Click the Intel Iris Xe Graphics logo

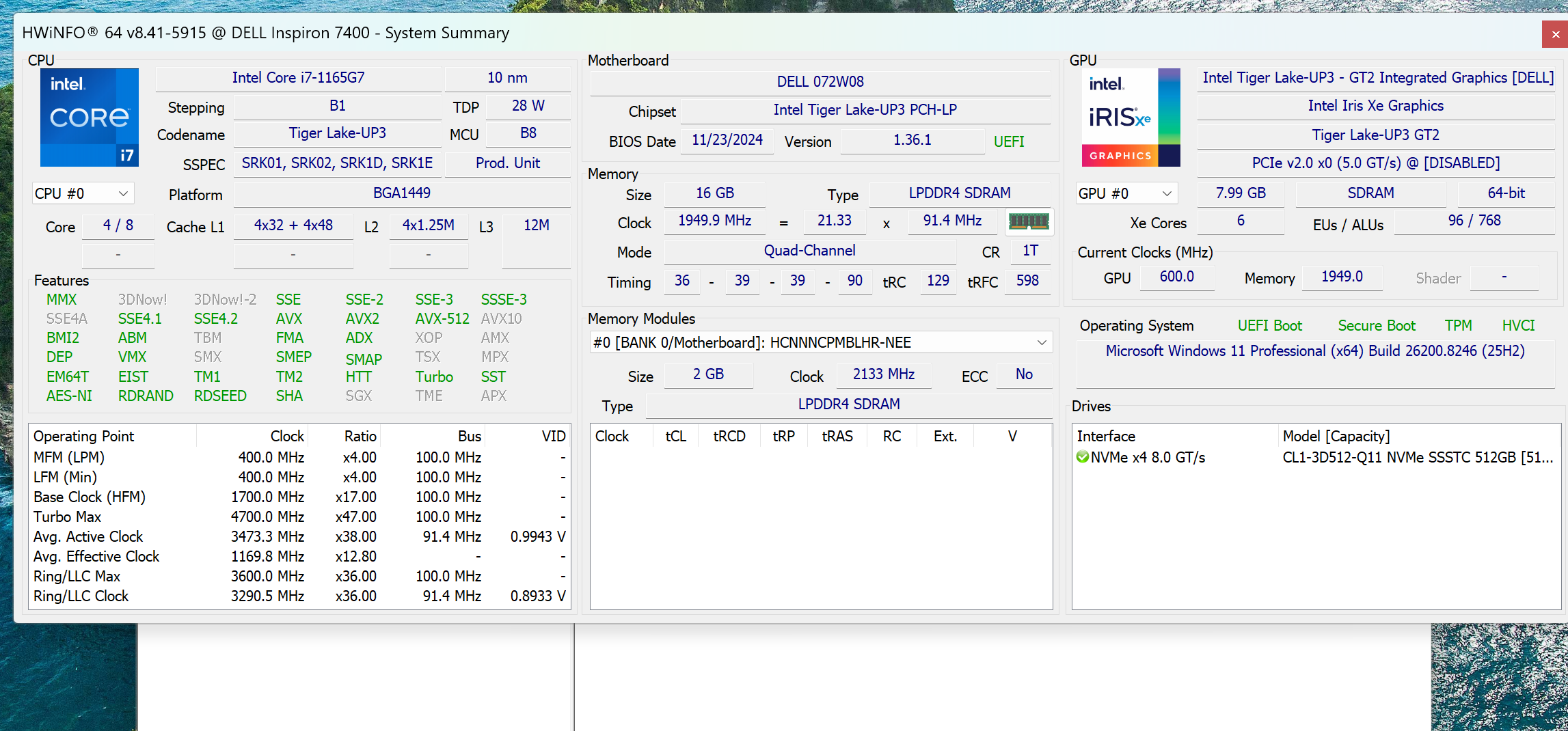(x=1131, y=118)
